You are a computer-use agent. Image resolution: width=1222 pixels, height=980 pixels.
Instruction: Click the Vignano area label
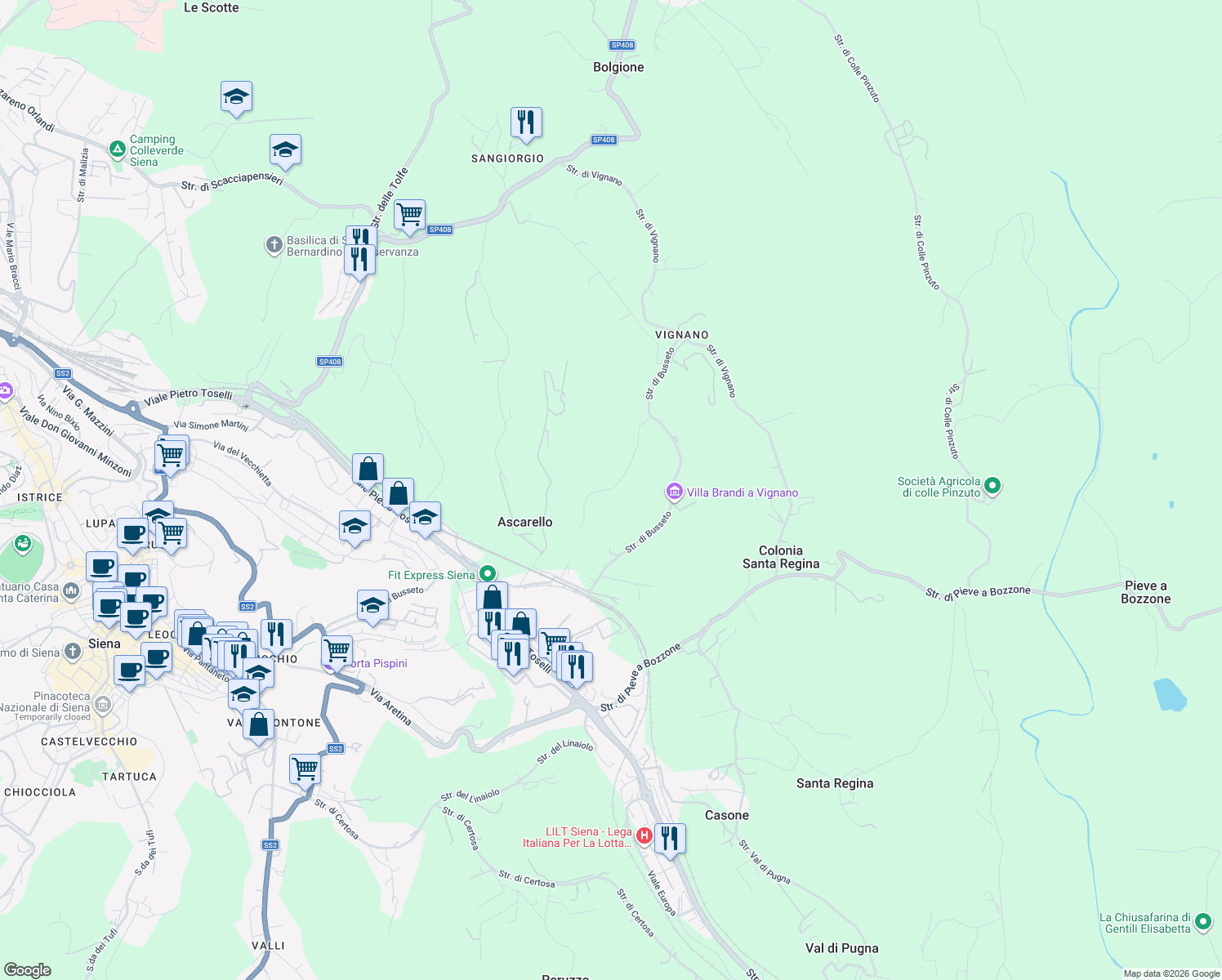(683, 335)
